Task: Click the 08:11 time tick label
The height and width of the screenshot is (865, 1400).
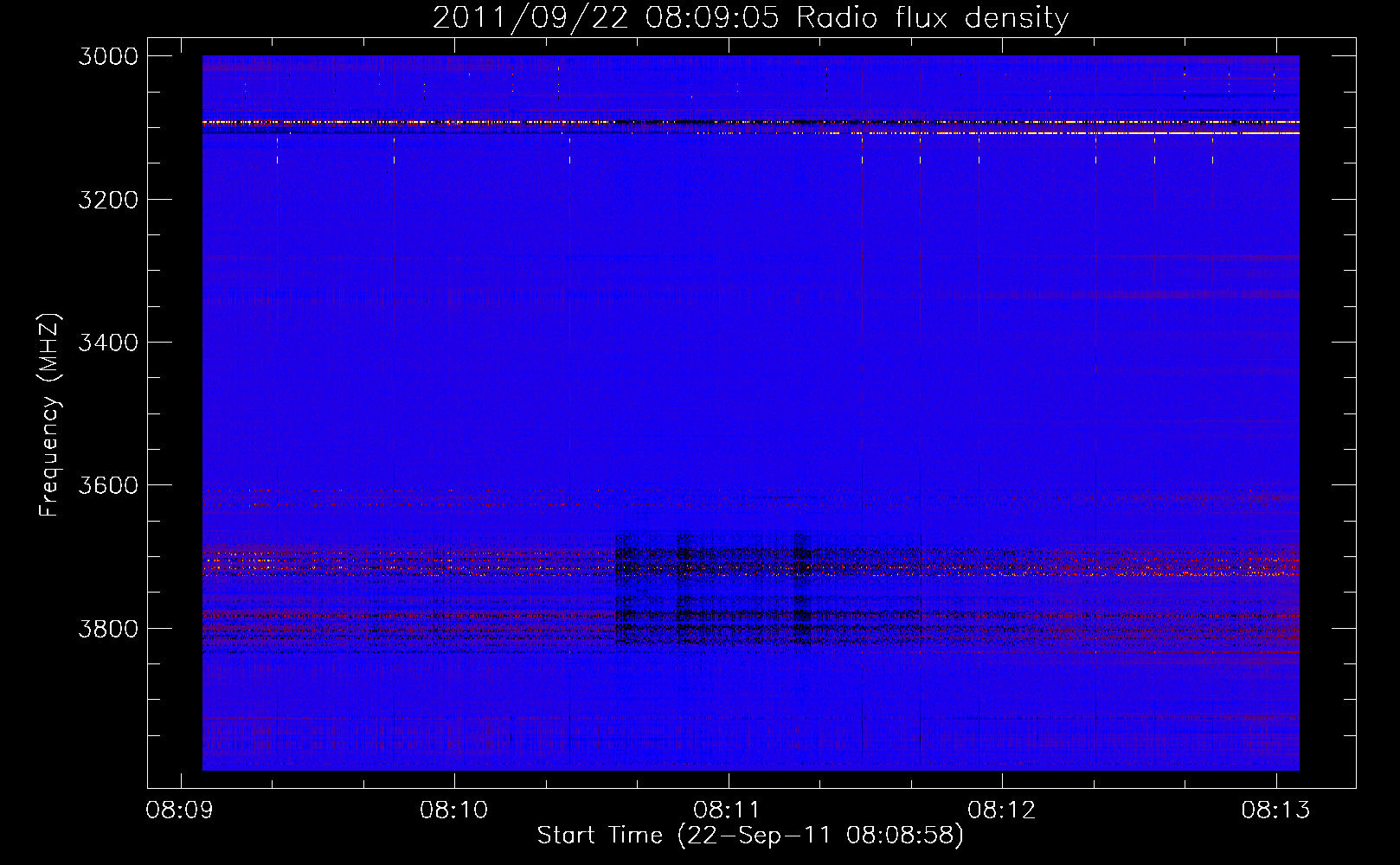Action: (x=728, y=811)
